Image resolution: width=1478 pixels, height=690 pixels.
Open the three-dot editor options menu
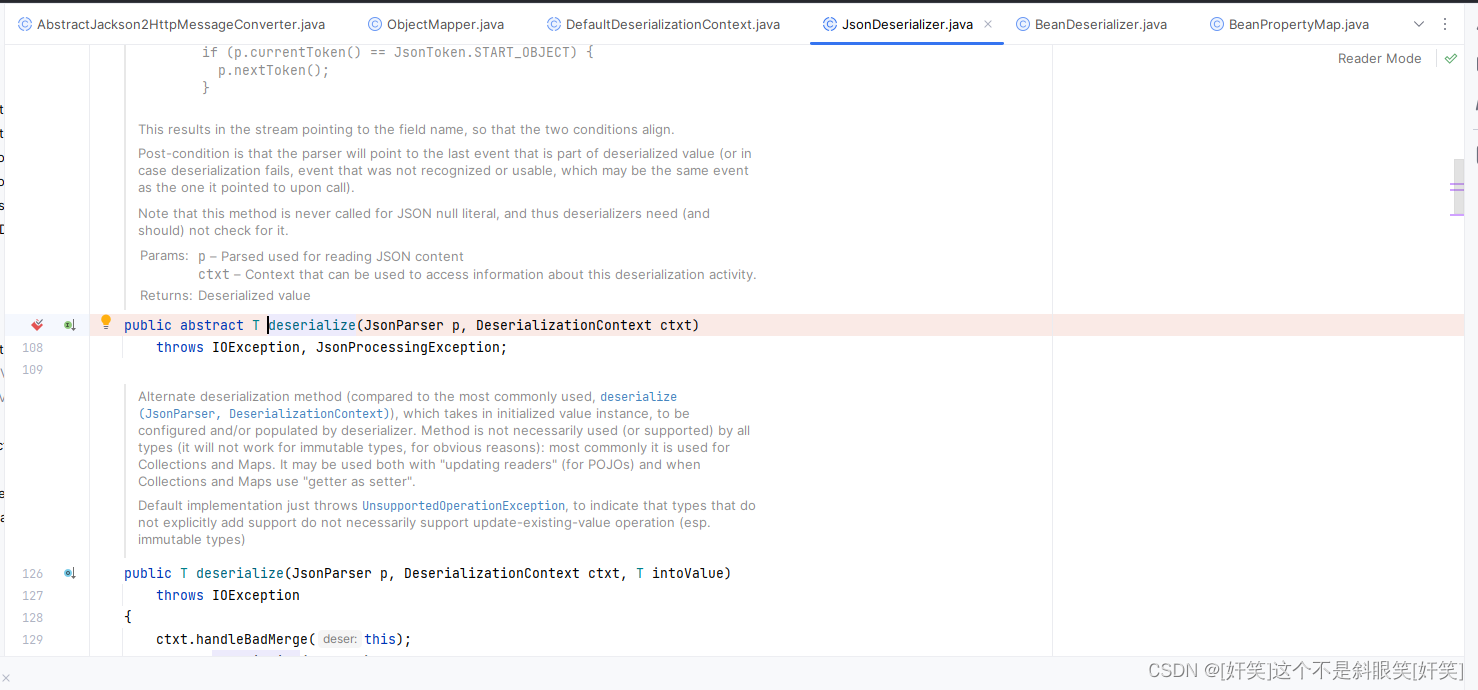1445,23
